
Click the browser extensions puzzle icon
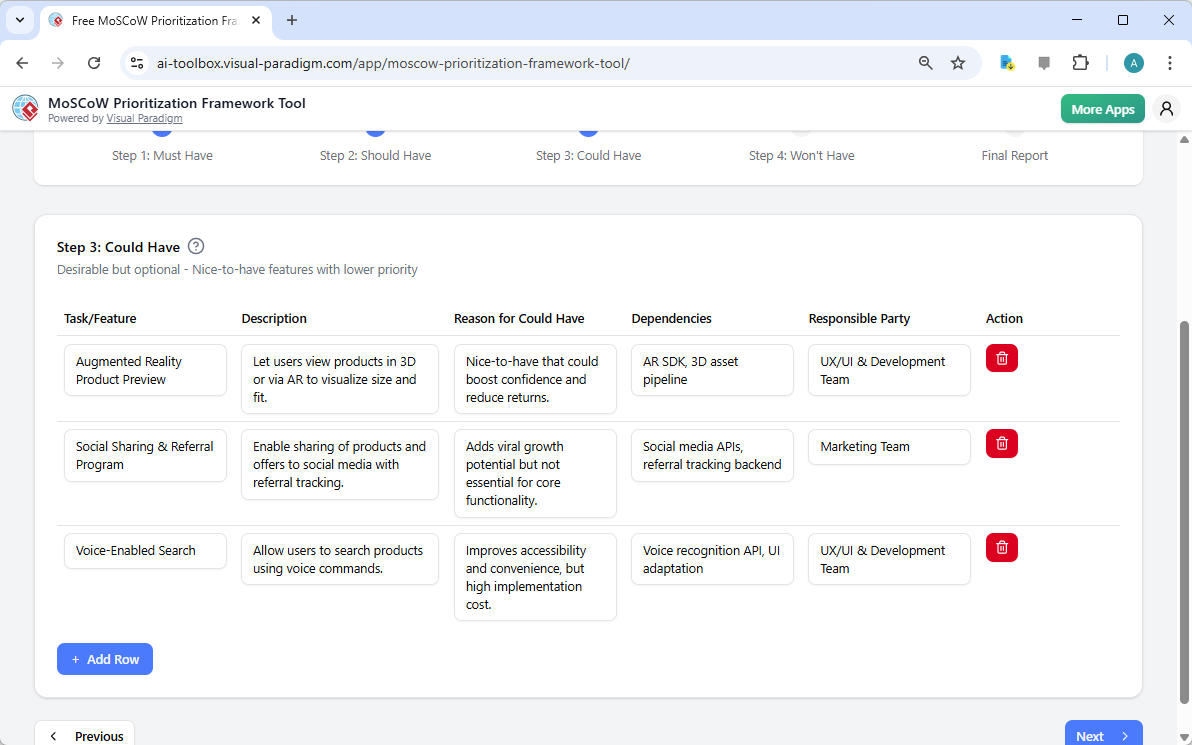[1081, 62]
